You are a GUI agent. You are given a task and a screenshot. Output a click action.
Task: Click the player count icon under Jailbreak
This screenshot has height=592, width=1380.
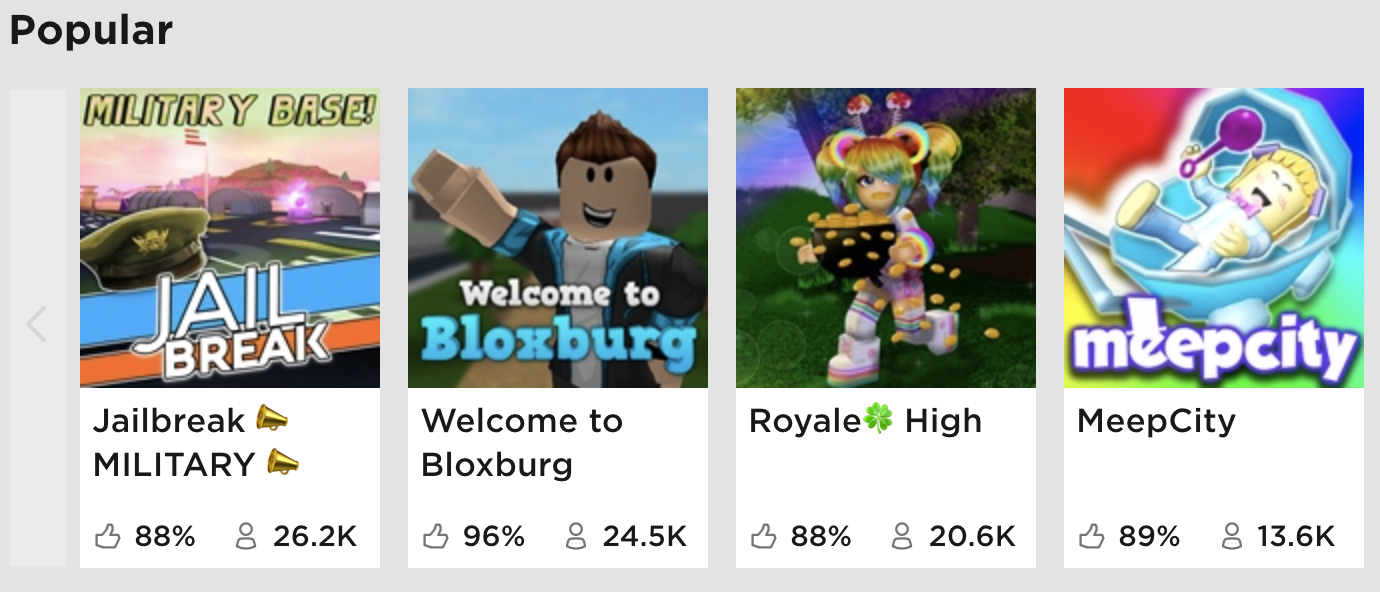[246, 537]
